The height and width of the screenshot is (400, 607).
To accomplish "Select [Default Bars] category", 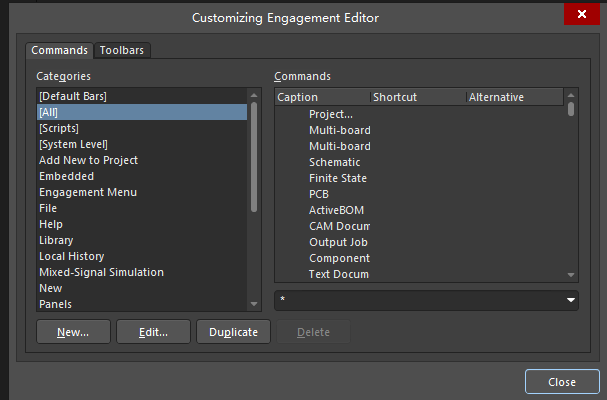I will click(x=142, y=96).
